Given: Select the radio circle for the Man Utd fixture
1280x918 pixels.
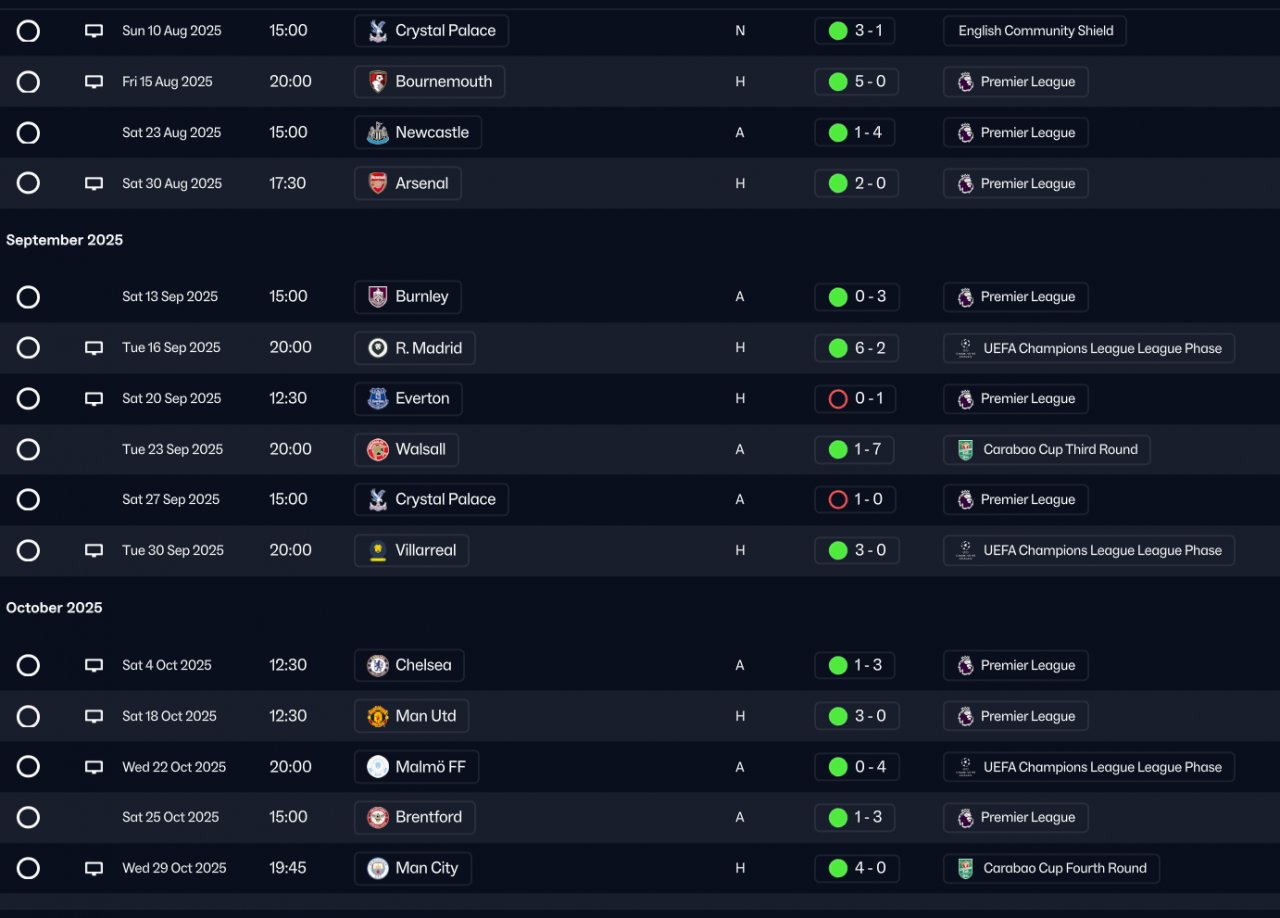Looking at the screenshot, I should [28, 717].
